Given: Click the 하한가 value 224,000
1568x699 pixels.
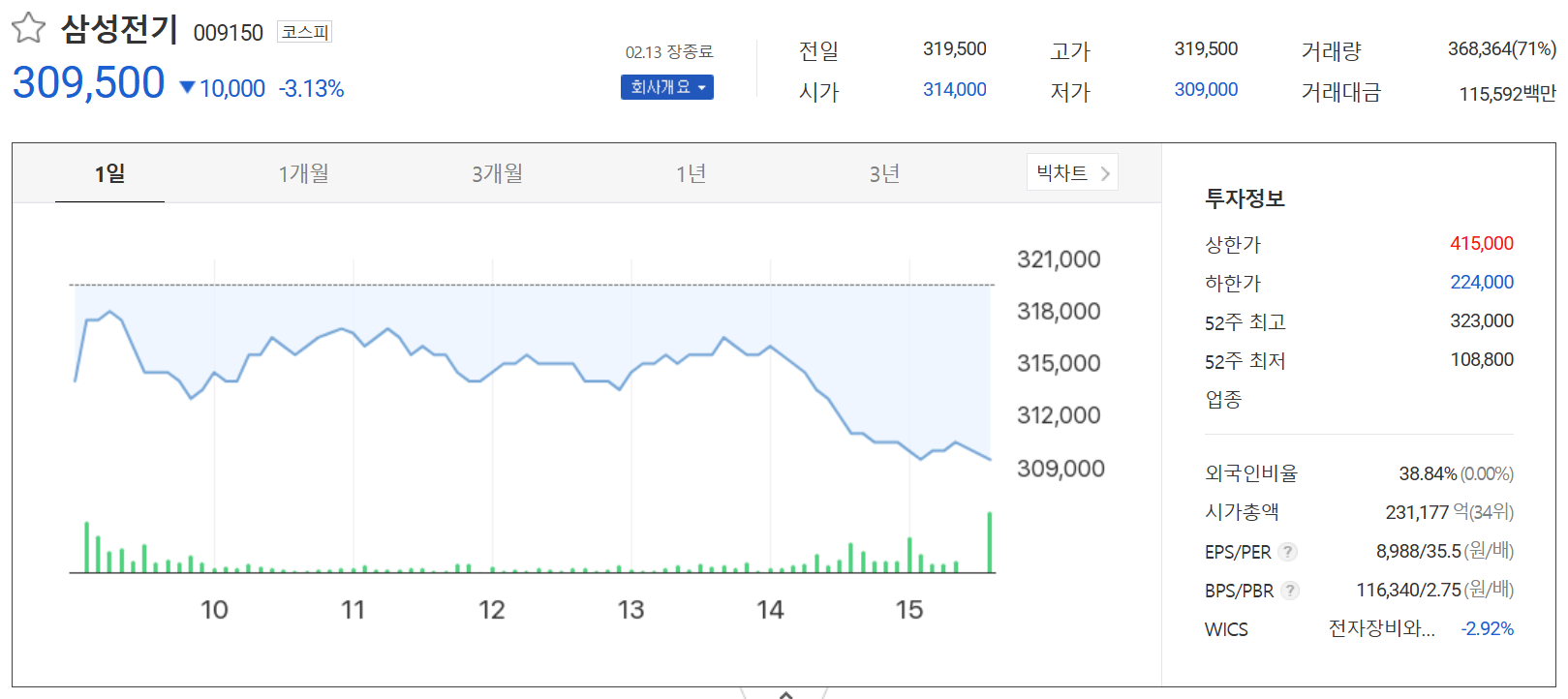Looking at the screenshot, I should click(1481, 283).
